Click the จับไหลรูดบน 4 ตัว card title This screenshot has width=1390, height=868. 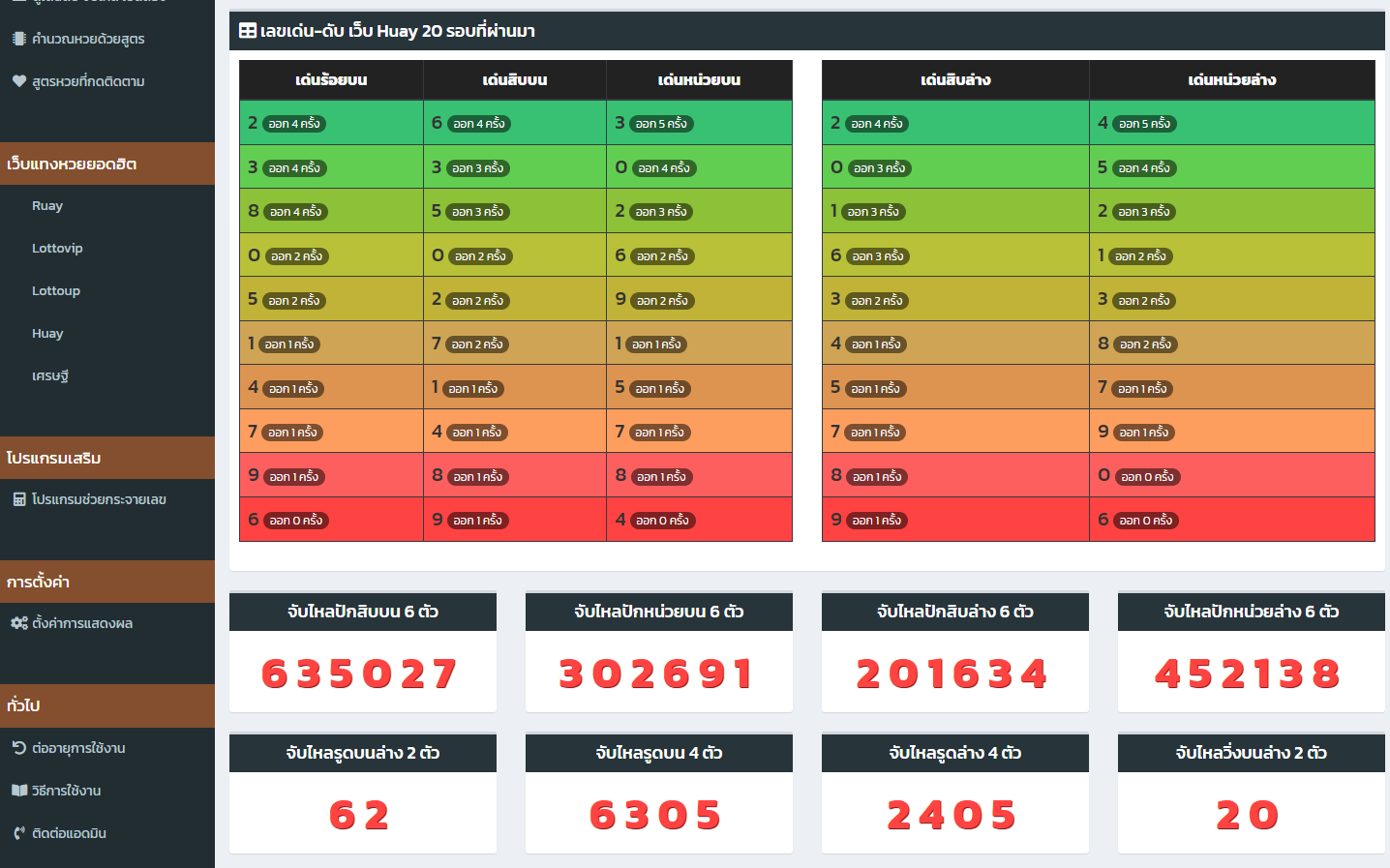659,753
